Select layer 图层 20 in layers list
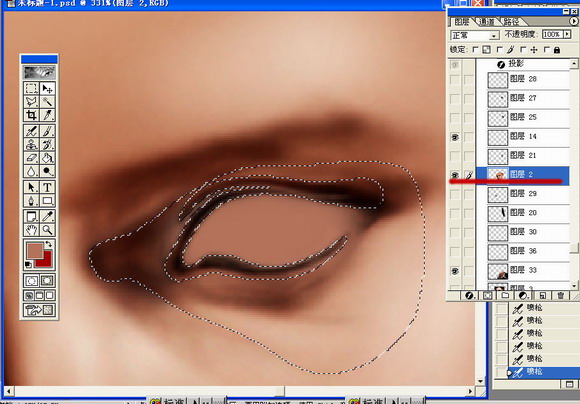The width and height of the screenshot is (580, 404). coord(528,213)
